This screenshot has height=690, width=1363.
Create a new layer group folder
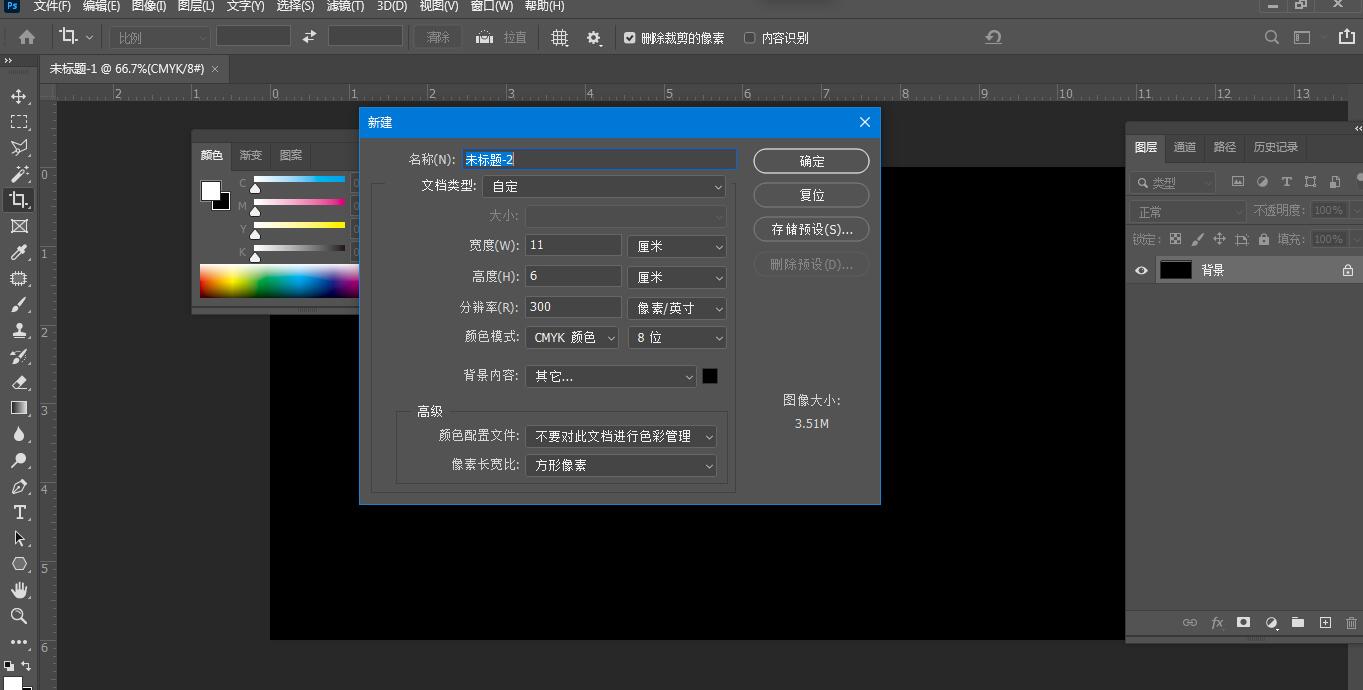click(x=1298, y=622)
